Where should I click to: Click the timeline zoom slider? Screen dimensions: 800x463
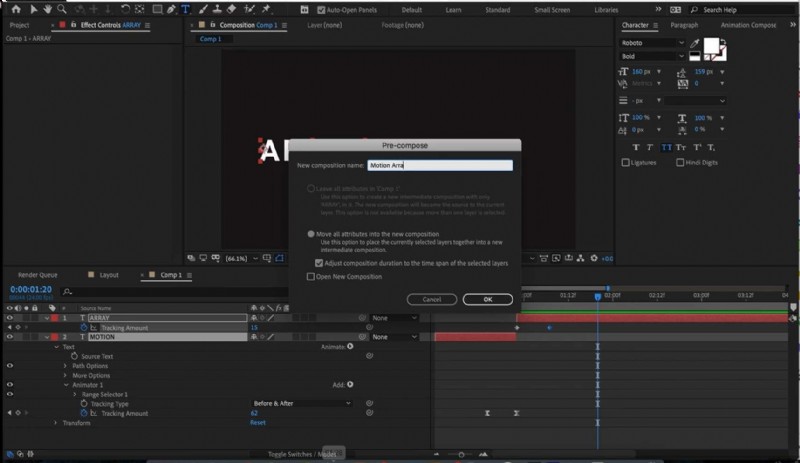[x=461, y=454]
